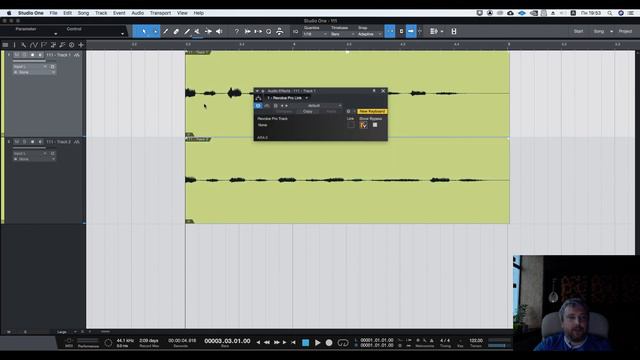Open the track list hamburger icon

(5, 45)
